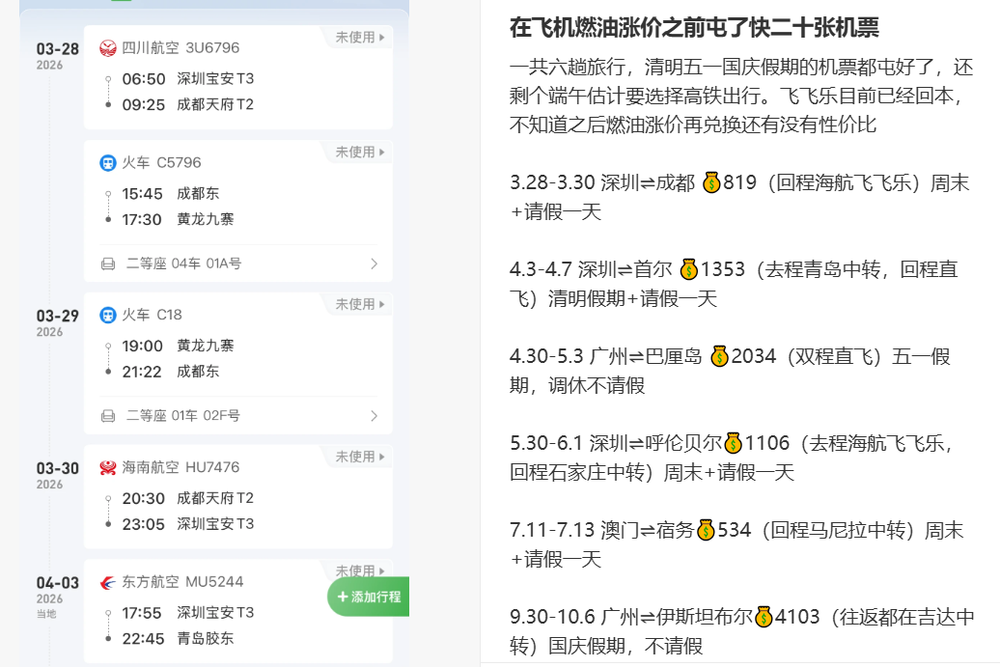Click the Hainan Airlines logo icon
The image size is (1000, 667).
click(x=108, y=467)
